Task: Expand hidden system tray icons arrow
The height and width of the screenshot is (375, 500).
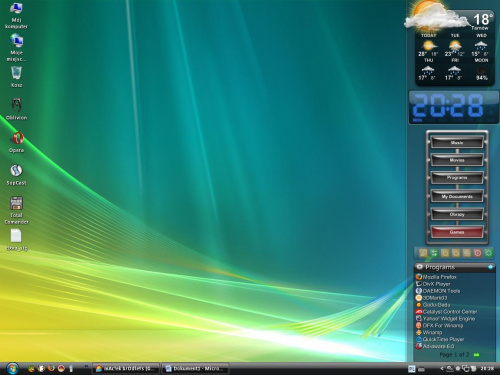Action: pyautogui.click(x=442, y=369)
